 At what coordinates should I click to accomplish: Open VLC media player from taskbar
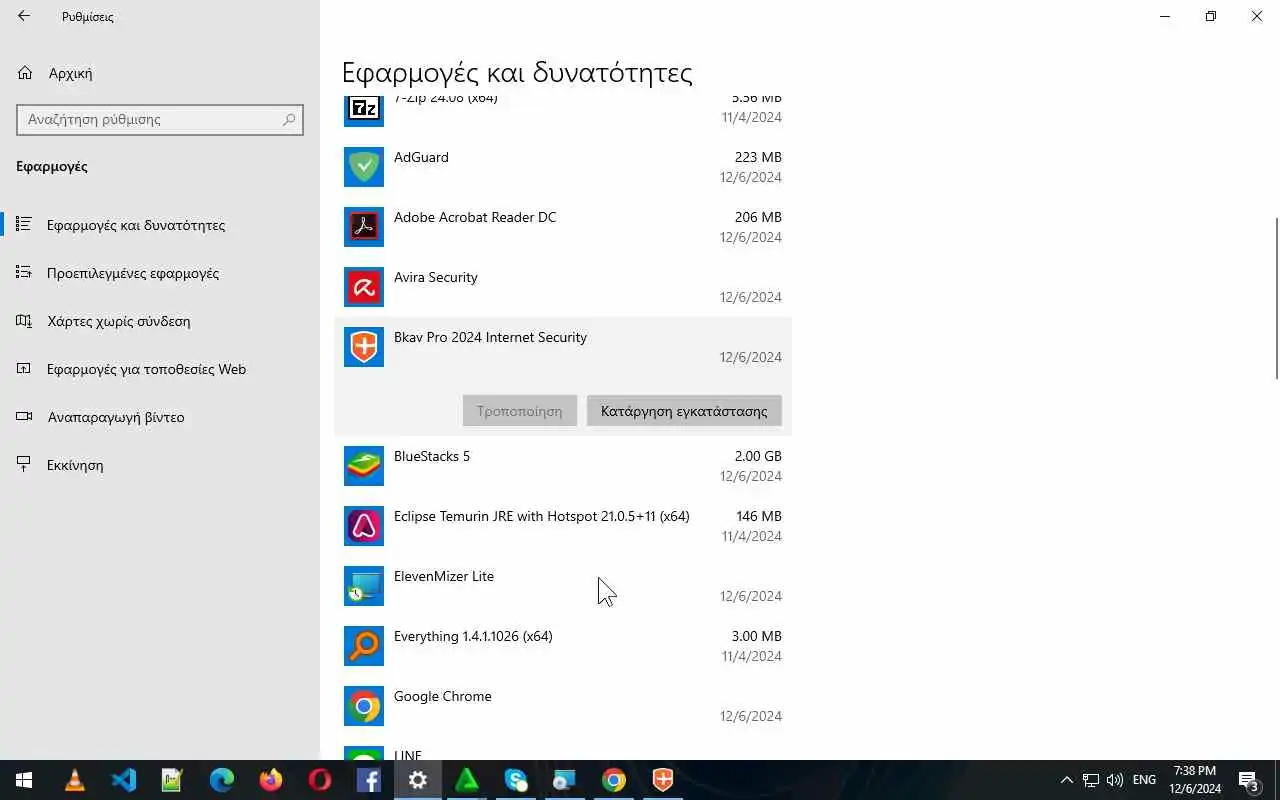75,780
